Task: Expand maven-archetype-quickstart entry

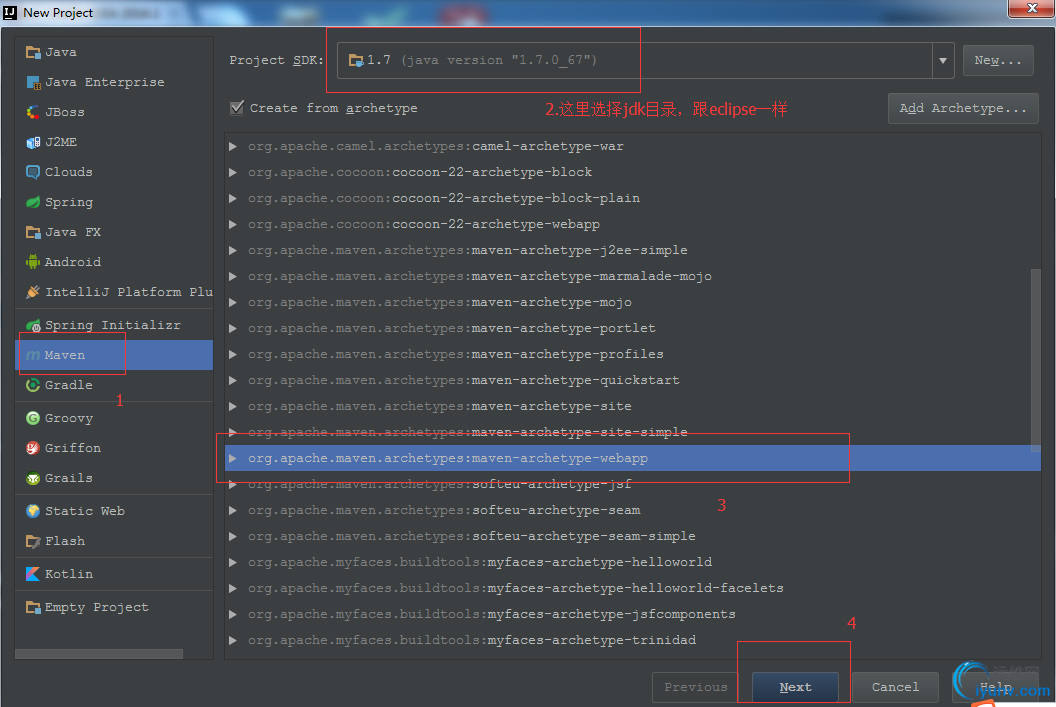Action: (233, 380)
